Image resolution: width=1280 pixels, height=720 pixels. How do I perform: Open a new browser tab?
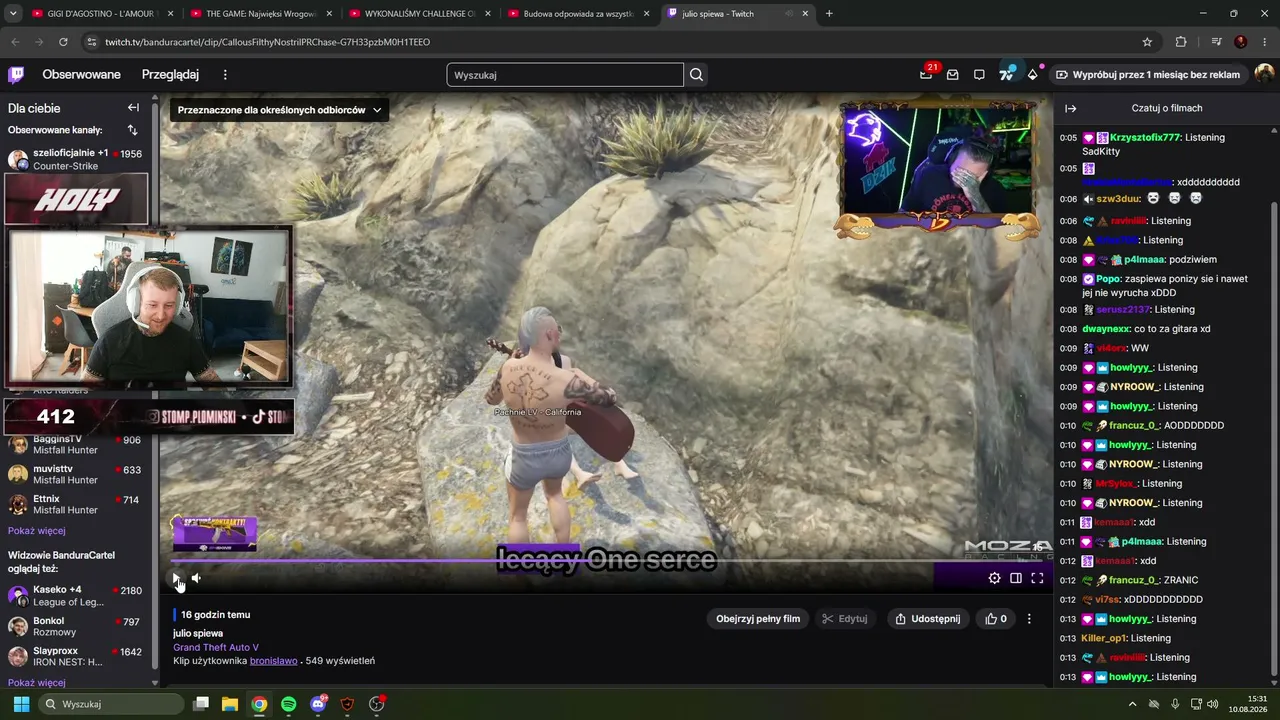(x=829, y=14)
